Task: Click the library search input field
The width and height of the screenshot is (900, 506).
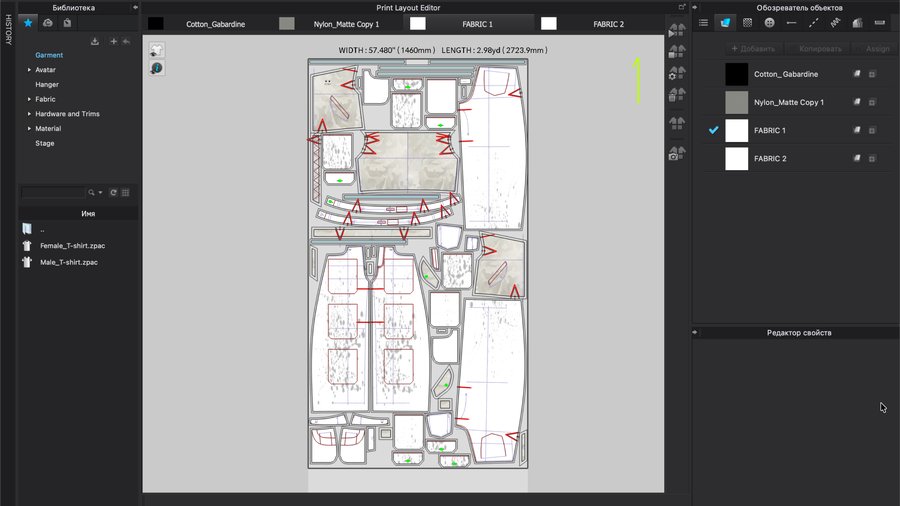Action: 54,192
